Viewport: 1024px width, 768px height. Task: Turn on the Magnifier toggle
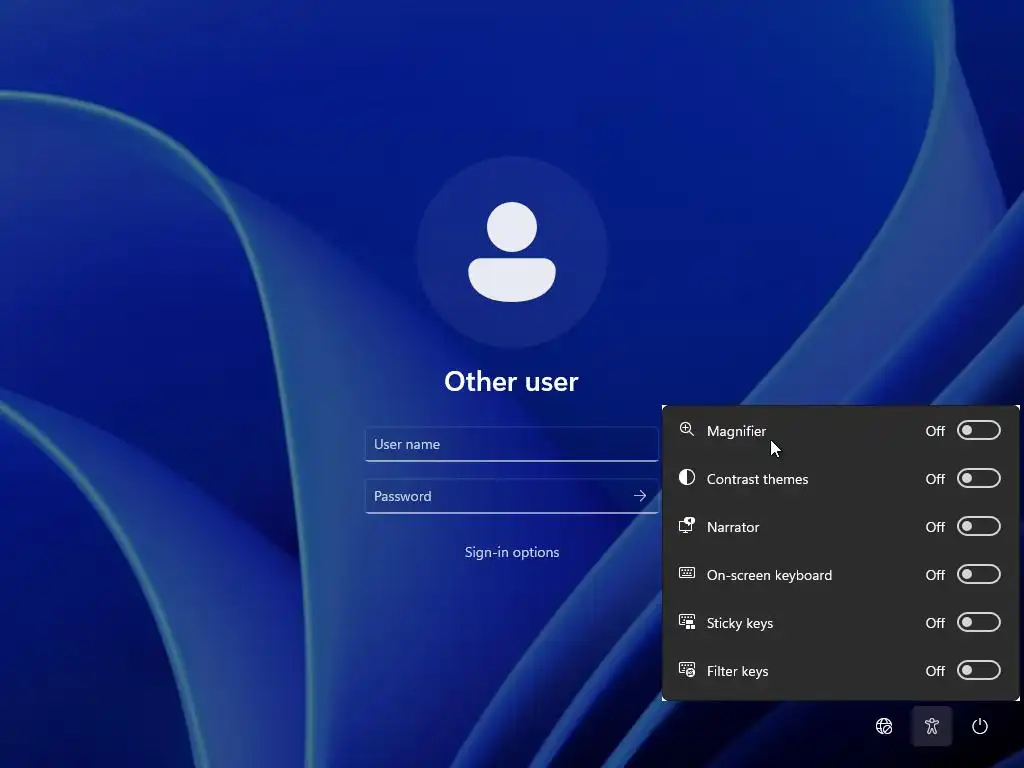click(x=978, y=430)
